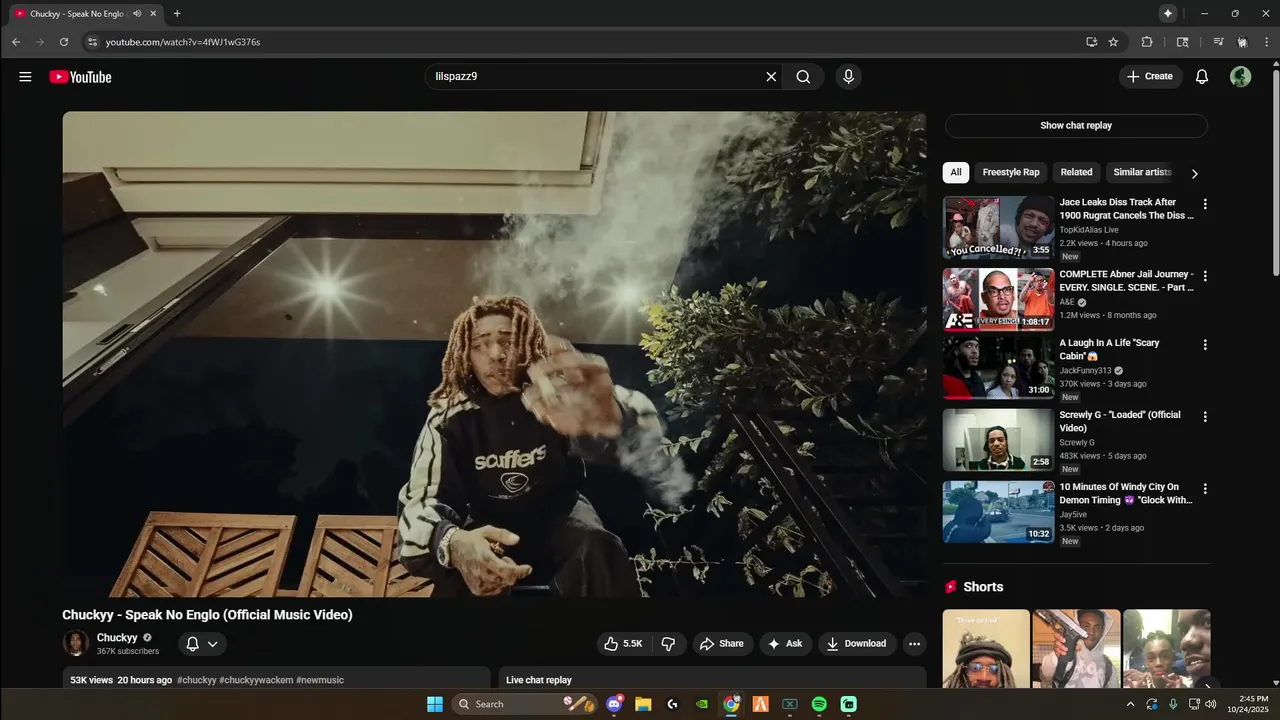Open options for COMPLETE Abner Jail Journey video

coord(1205,276)
